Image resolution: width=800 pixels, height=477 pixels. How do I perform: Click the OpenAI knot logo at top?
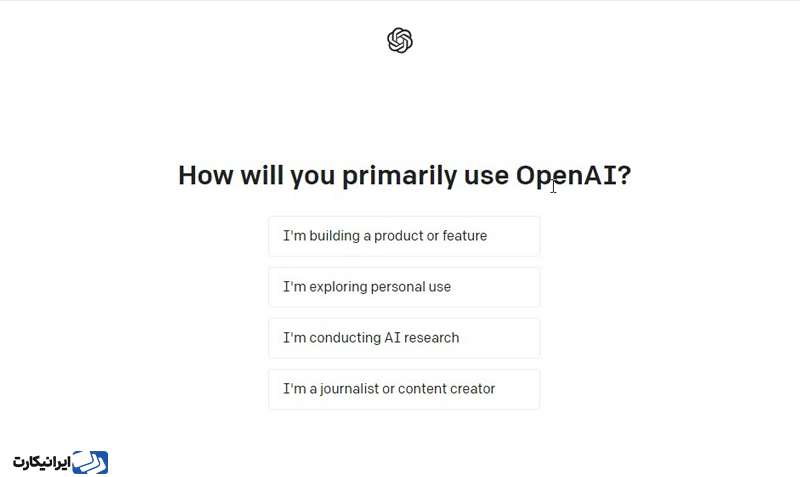click(x=399, y=40)
